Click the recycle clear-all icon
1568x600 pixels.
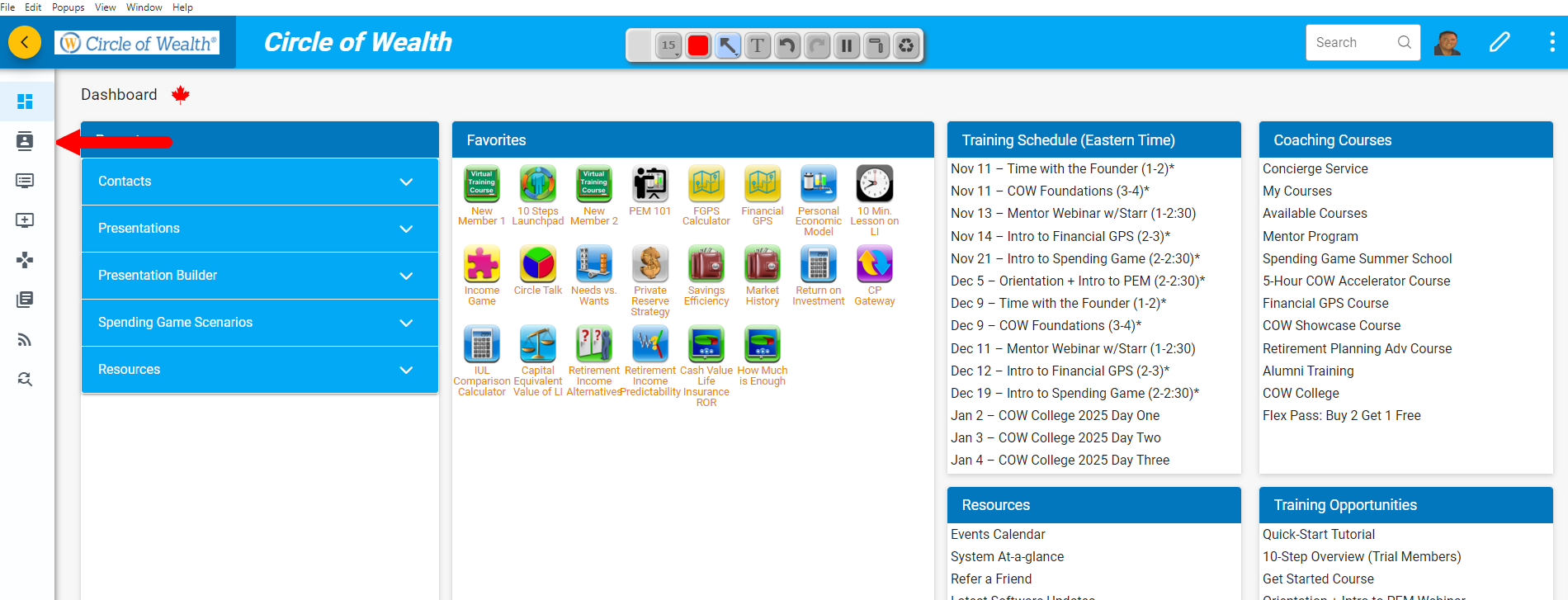pyautogui.click(x=906, y=45)
